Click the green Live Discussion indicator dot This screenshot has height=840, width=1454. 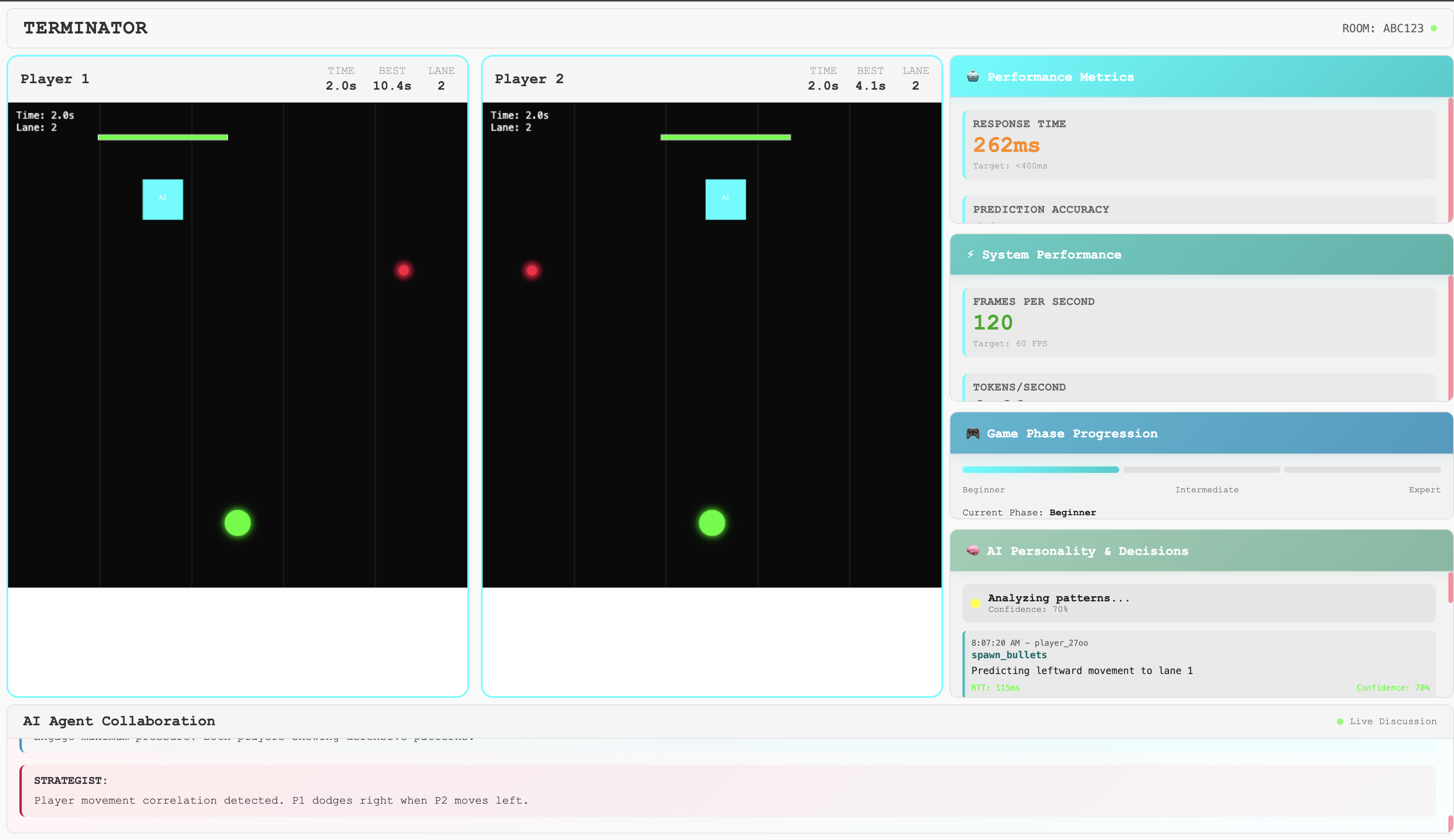click(1340, 722)
